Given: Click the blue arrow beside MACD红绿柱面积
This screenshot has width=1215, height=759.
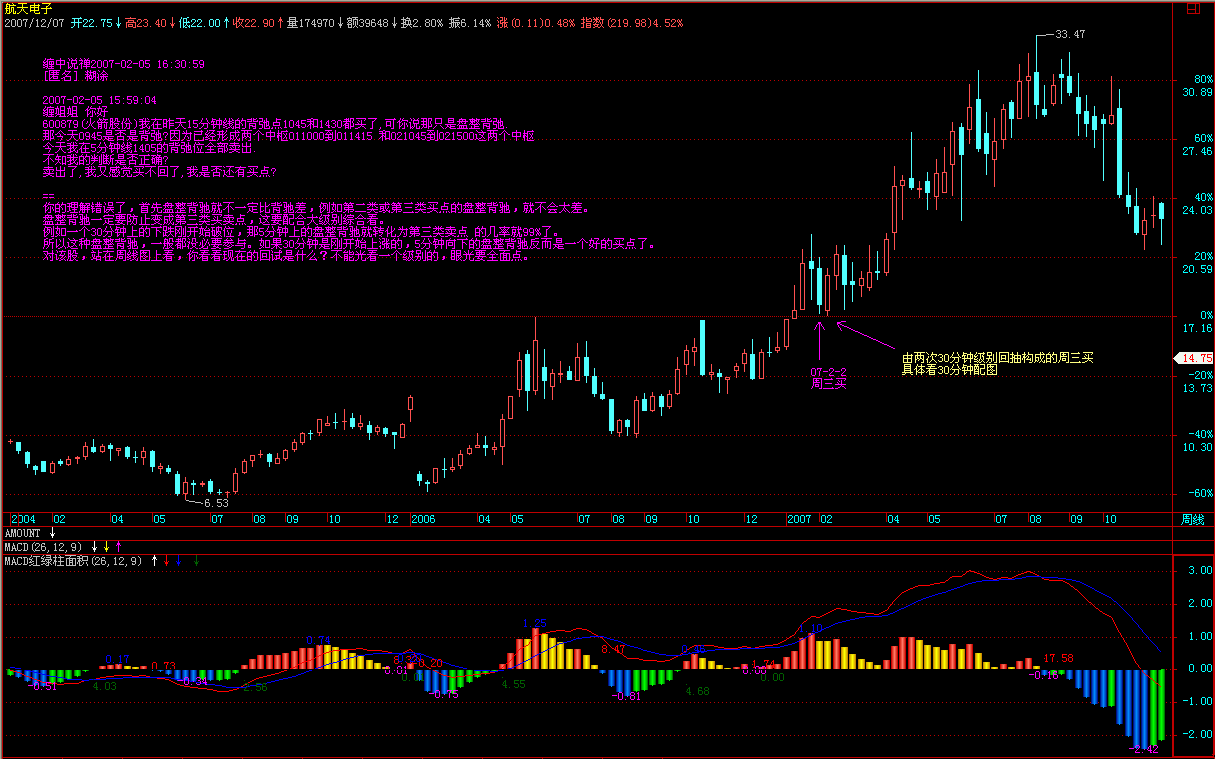Looking at the screenshot, I should (178, 561).
